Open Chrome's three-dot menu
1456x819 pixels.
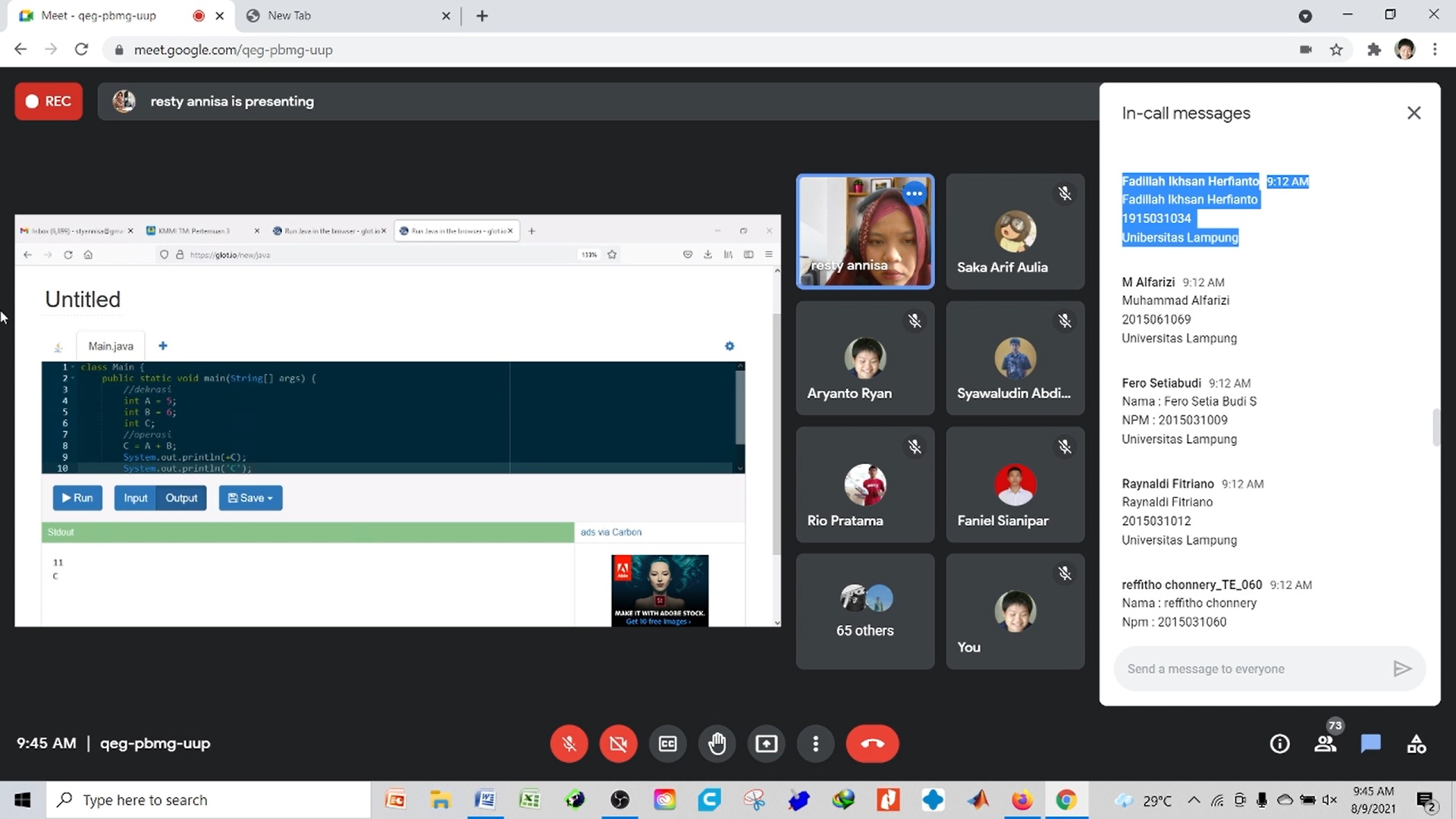tap(1435, 49)
